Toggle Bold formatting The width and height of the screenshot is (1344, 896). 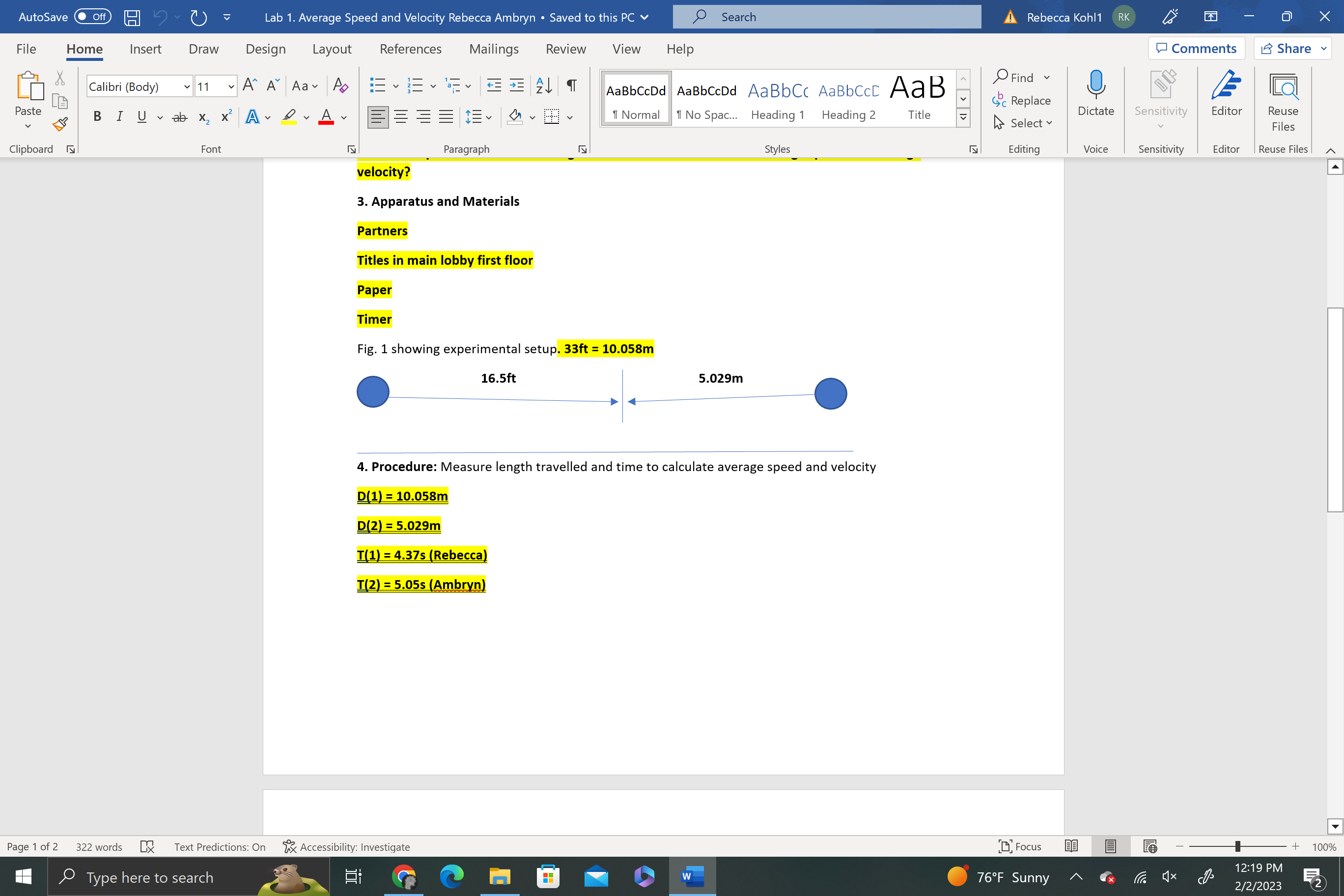[x=97, y=117]
